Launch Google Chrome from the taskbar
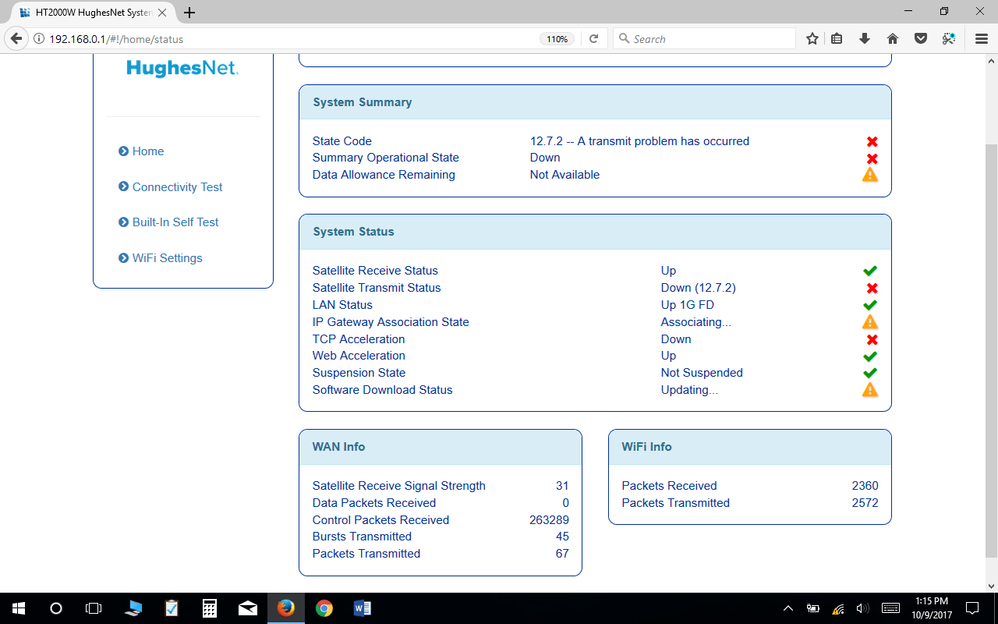The width and height of the screenshot is (998, 624). point(324,608)
